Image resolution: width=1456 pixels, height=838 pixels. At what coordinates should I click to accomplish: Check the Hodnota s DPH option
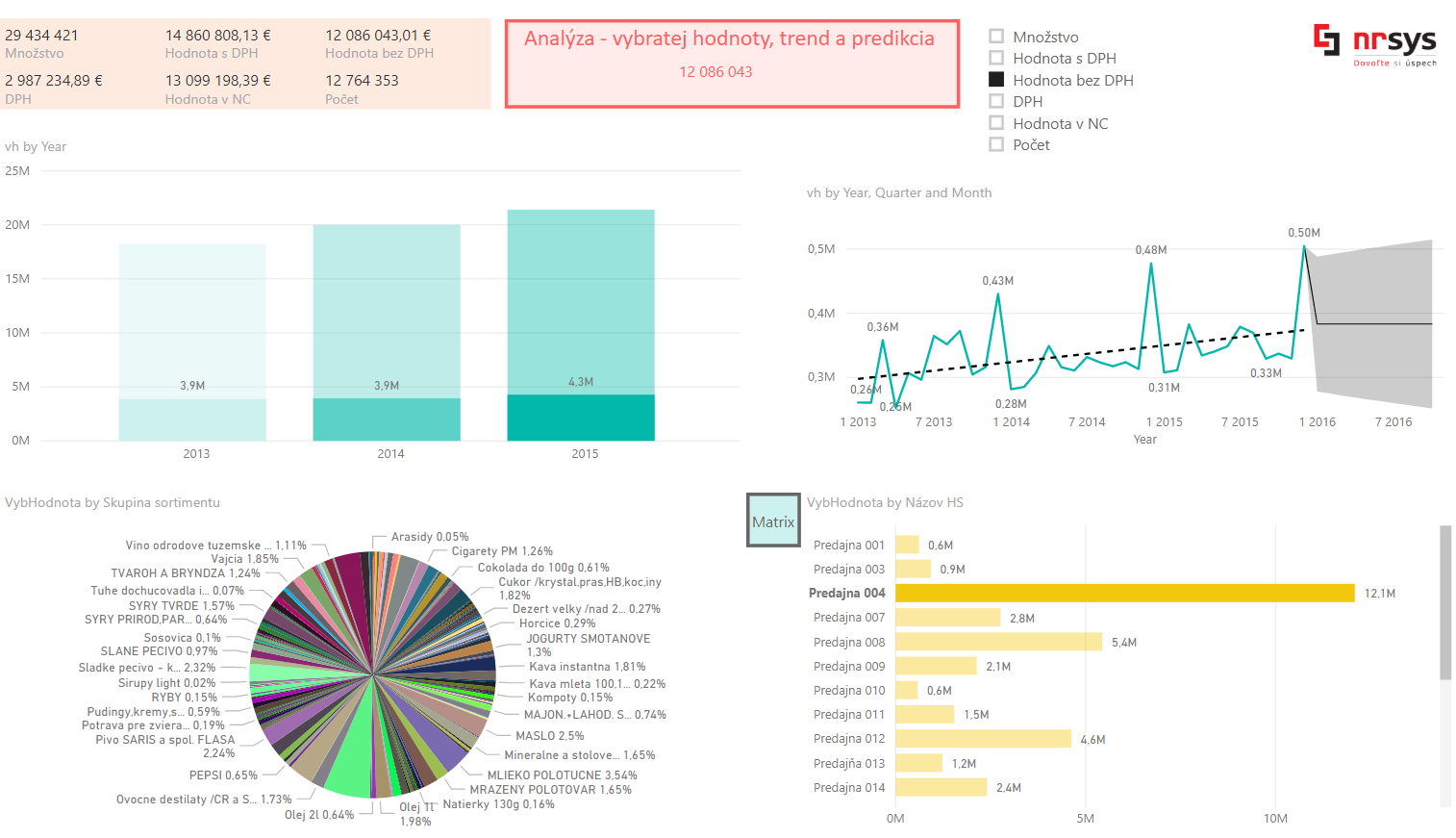coord(996,58)
